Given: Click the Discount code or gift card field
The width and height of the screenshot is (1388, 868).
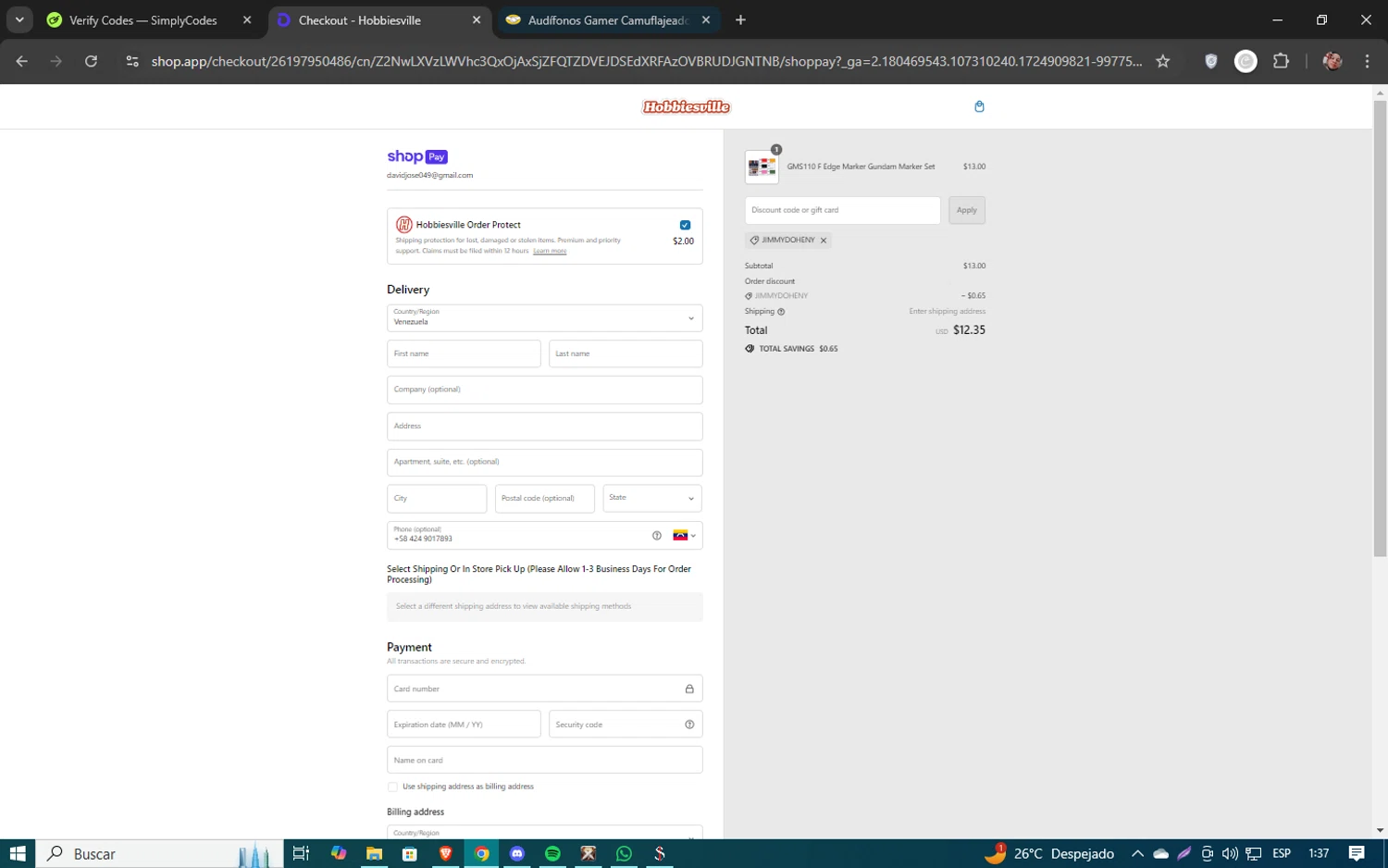Looking at the screenshot, I should pos(842,210).
